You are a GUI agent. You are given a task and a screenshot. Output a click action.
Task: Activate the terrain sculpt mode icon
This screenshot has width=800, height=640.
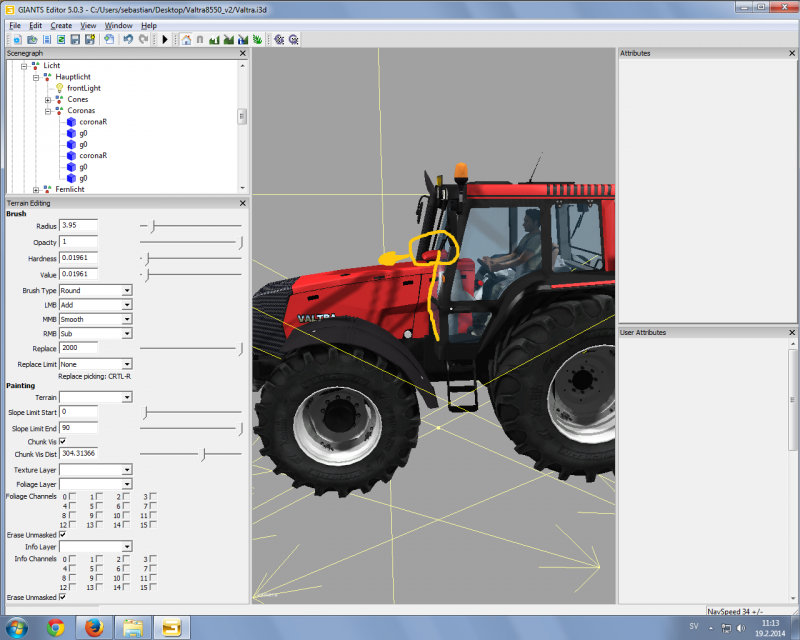[x=214, y=39]
